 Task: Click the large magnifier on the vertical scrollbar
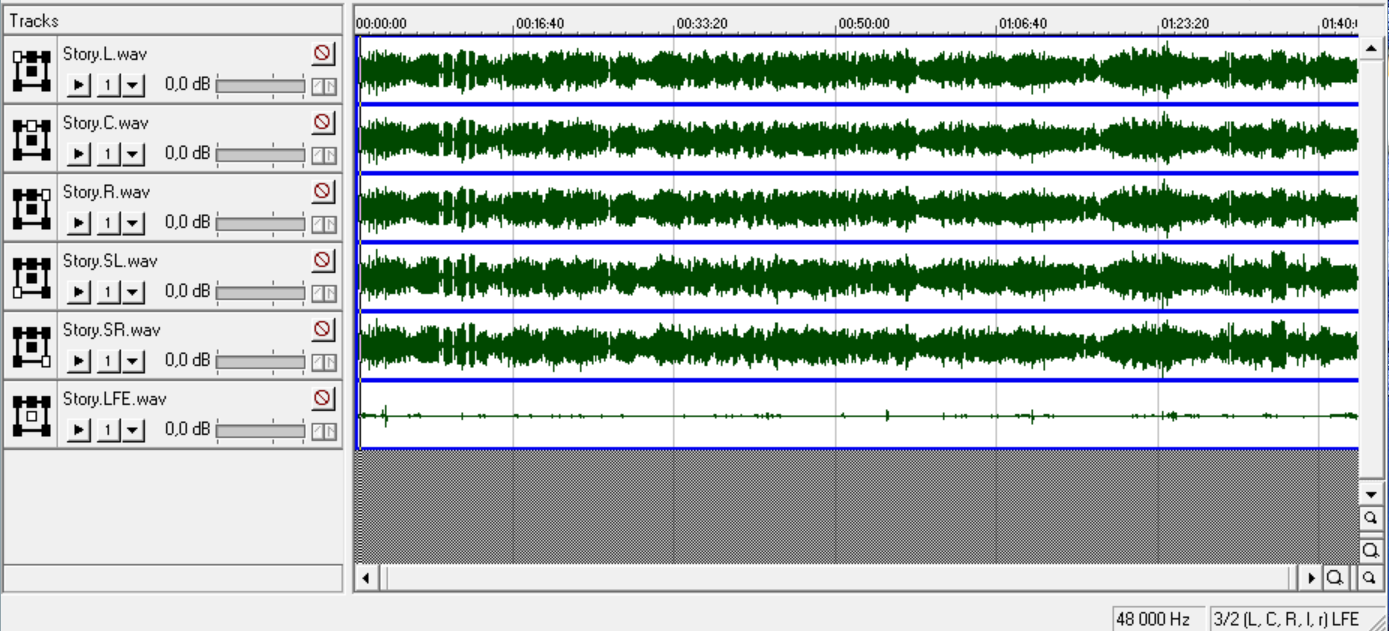(1370, 550)
